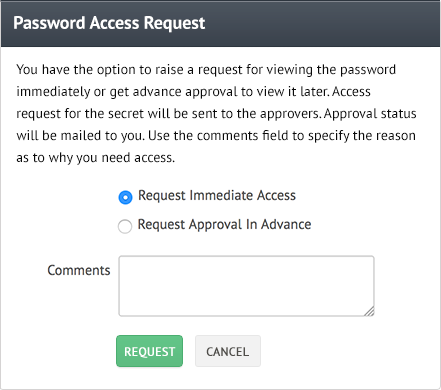Click the Password Access Request title bar
441x390 pixels.
click(x=220, y=23)
